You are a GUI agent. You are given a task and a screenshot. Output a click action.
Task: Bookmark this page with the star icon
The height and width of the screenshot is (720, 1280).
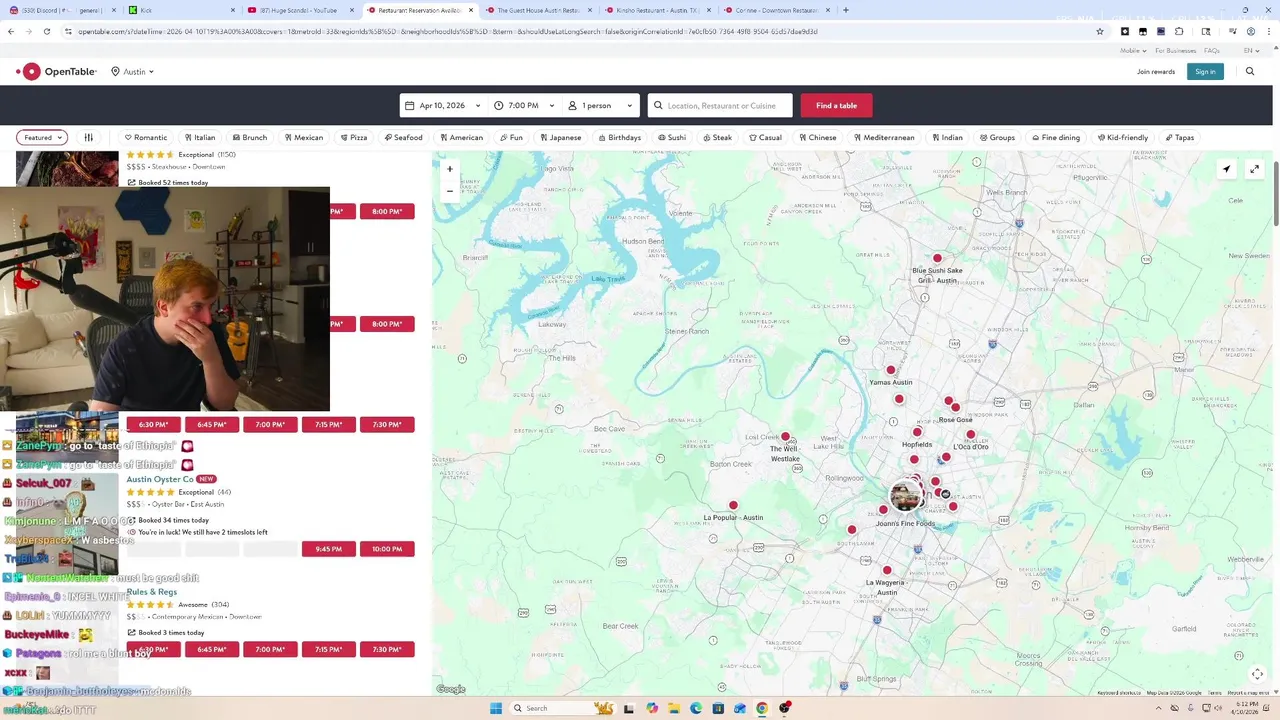tap(1100, 31)
